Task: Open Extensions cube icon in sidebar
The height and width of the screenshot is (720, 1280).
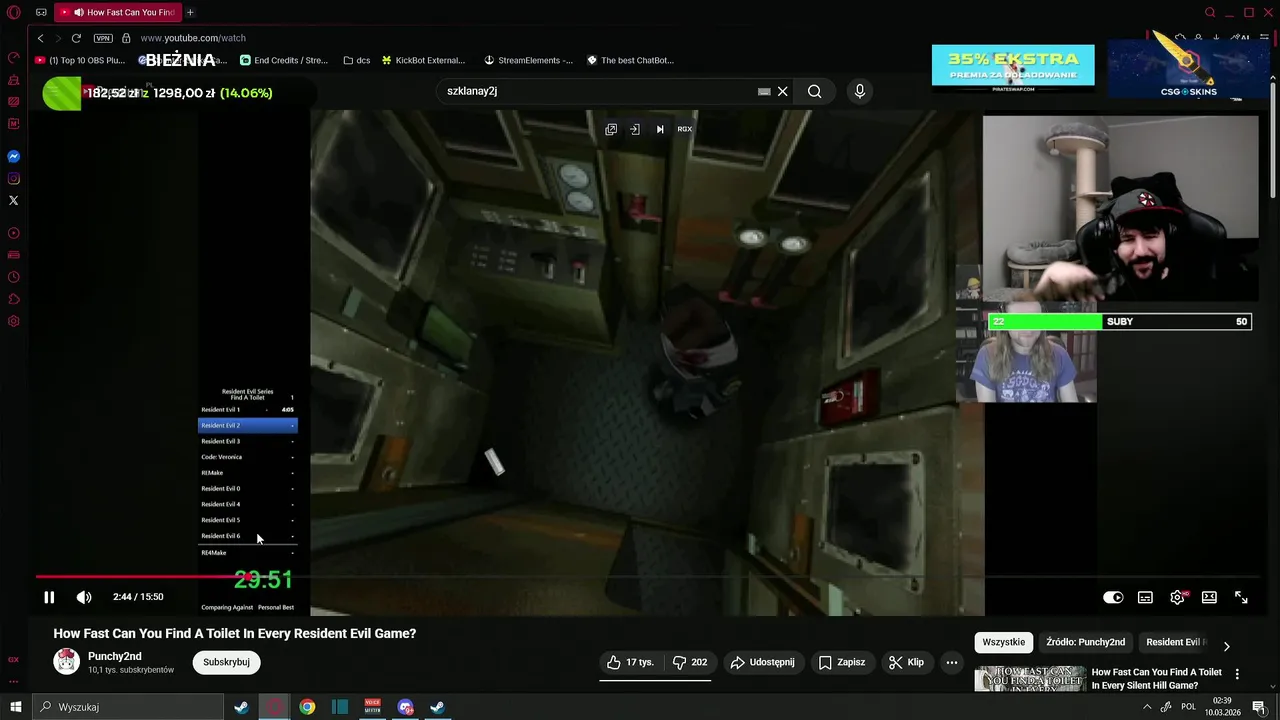Action: [x=14, y=299]
